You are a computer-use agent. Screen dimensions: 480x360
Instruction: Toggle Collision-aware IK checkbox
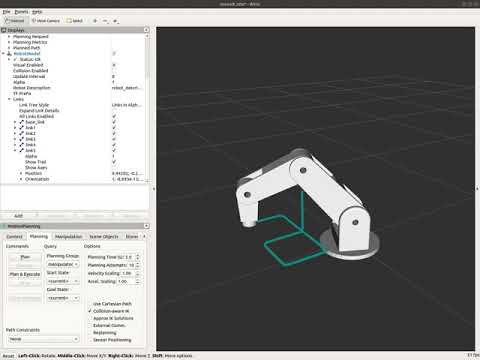click(x=90, y=311)
